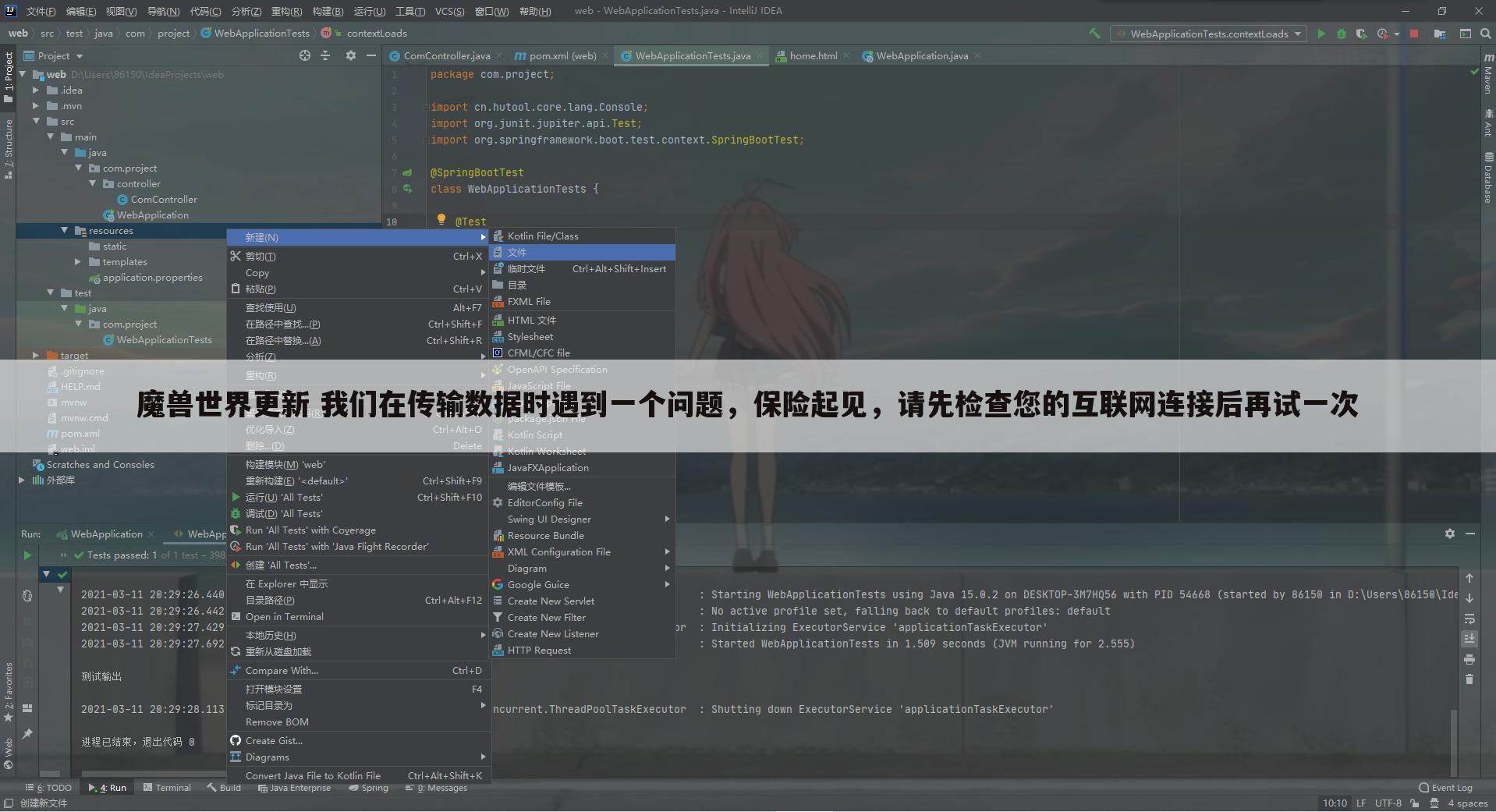Open run configuration dropdown WebApplicationTests.contextLoads
Viewport: 1496px width, 812px height.
click(x=1209, y=34)
